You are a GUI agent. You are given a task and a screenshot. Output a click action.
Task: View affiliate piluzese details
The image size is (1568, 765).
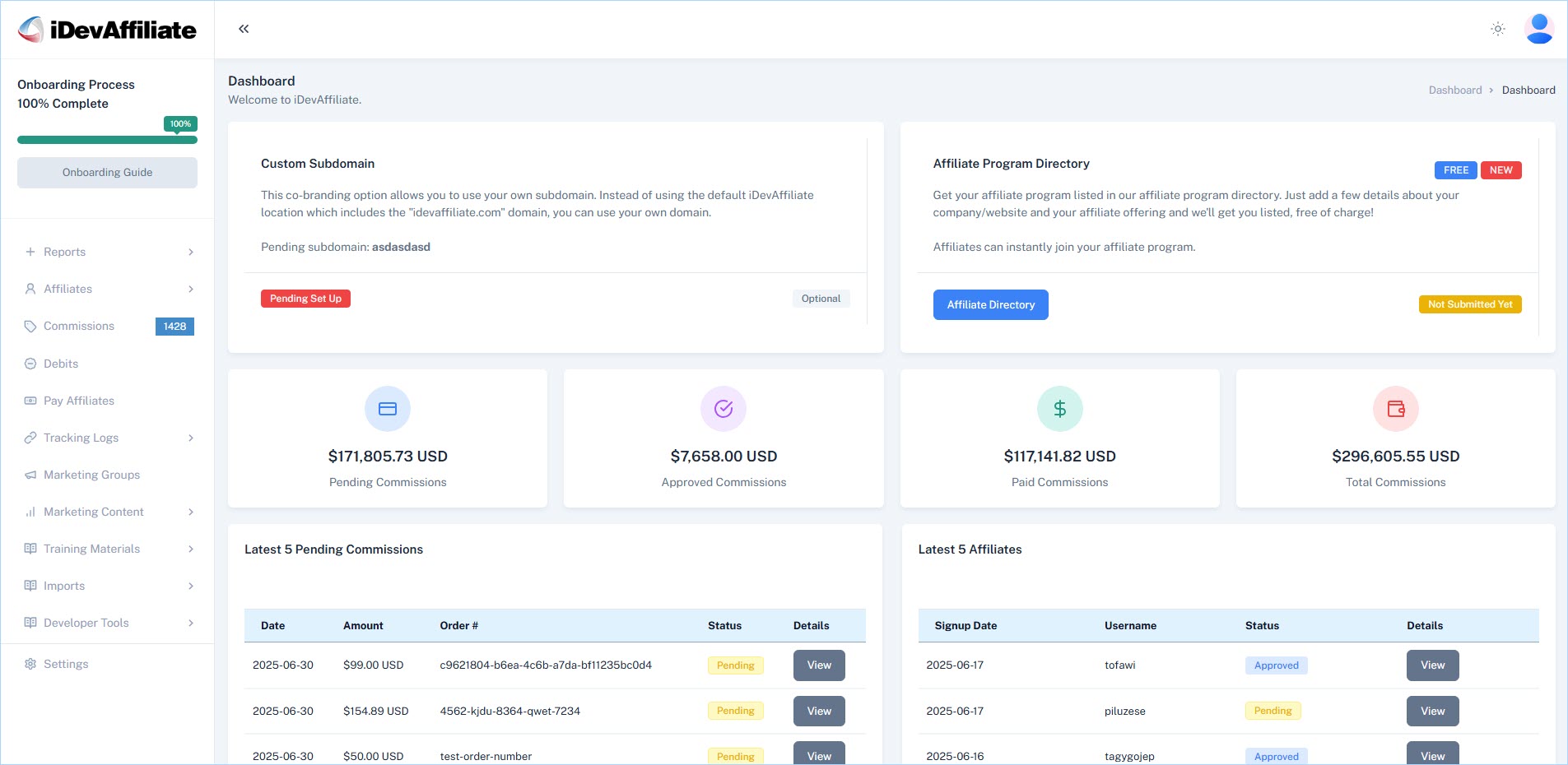1432,712
